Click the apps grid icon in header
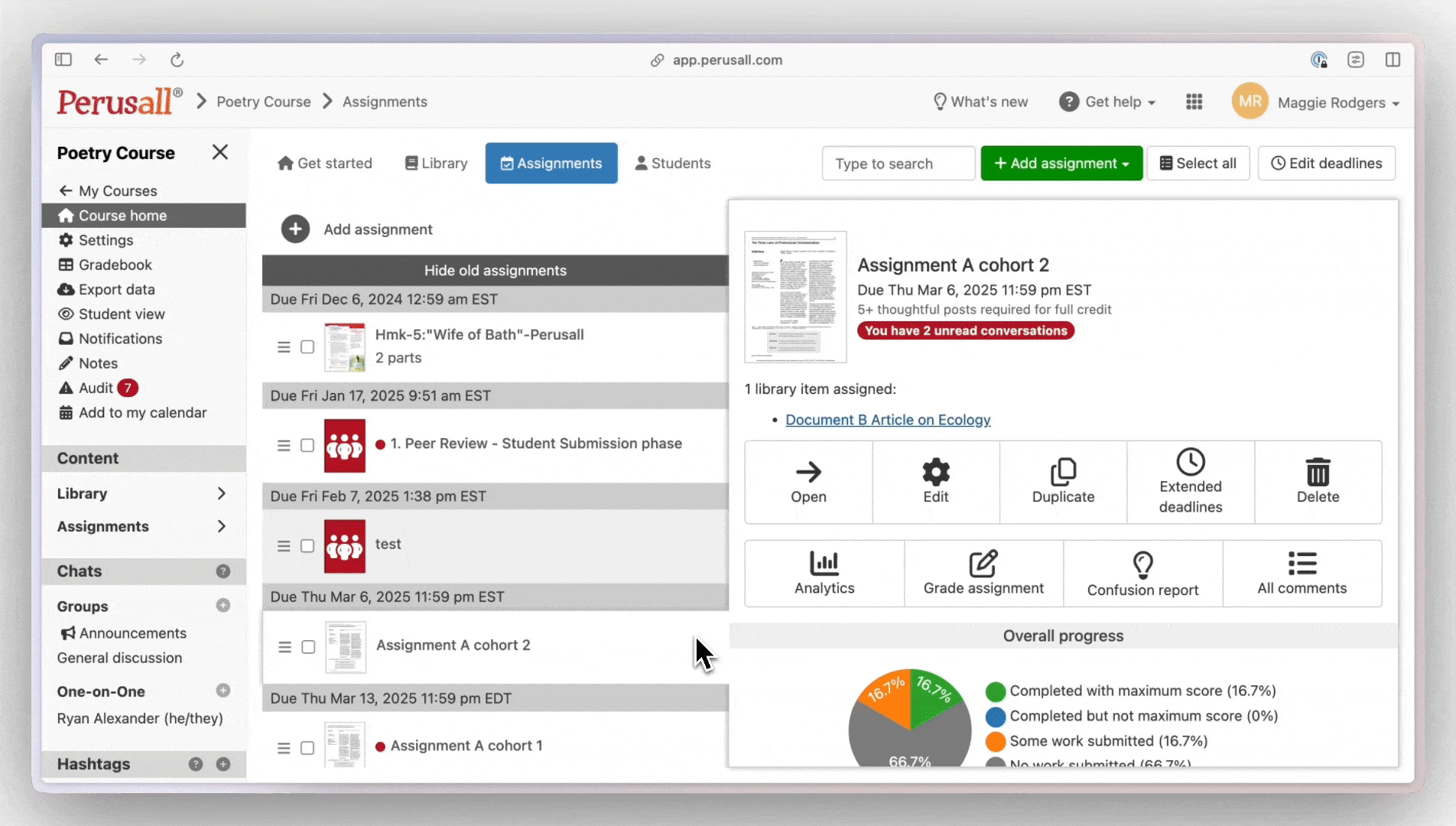 [1194, 102]
